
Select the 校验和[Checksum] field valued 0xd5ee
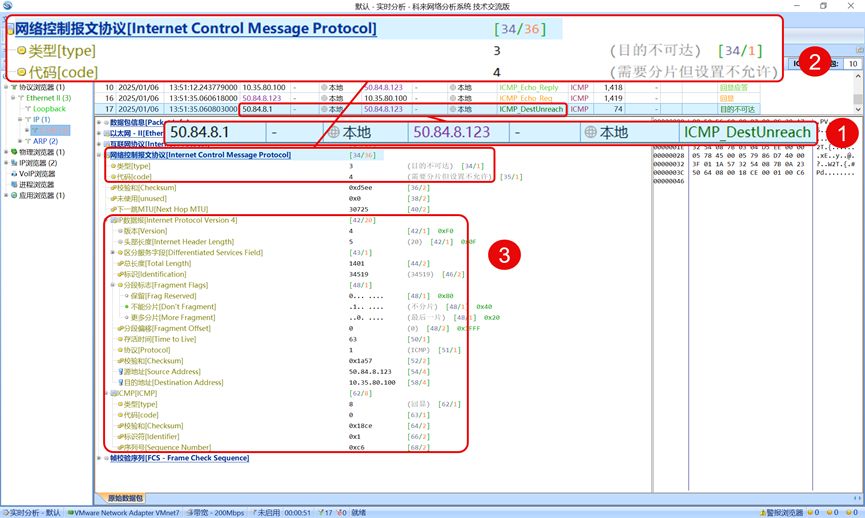(143, 188)
